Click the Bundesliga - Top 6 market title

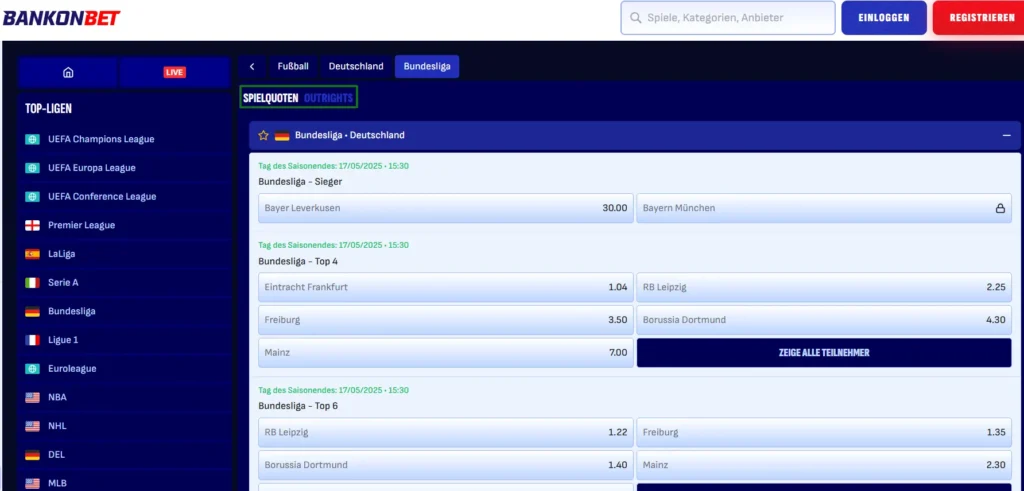(298, 406)
